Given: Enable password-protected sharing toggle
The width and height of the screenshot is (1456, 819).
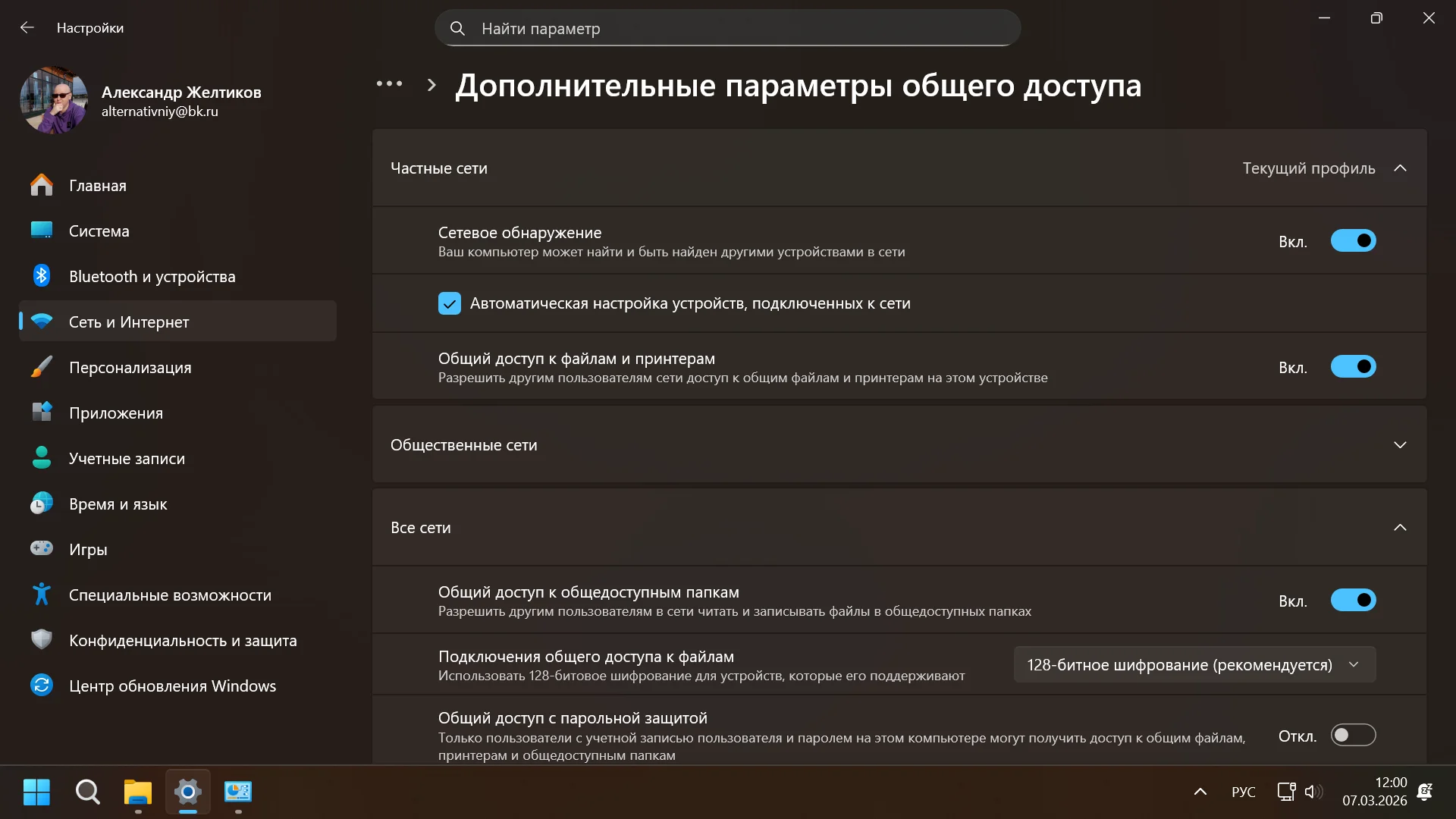Looking at the screenshot, I should 1353,735.
